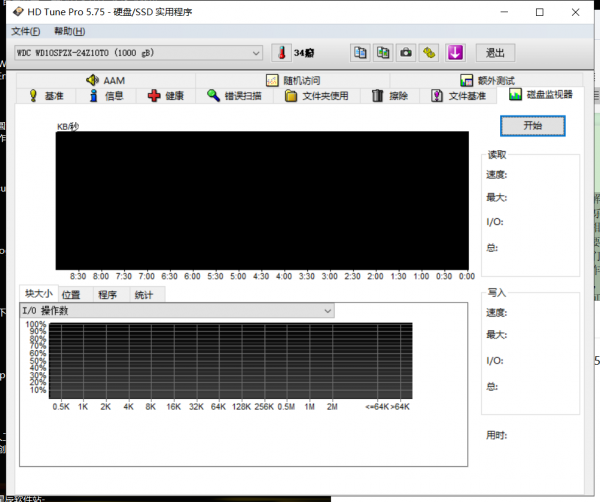This screenshot has width=600, height=502.
Task: Switch to the 随机访问 tab
Action: click(293, 80)
